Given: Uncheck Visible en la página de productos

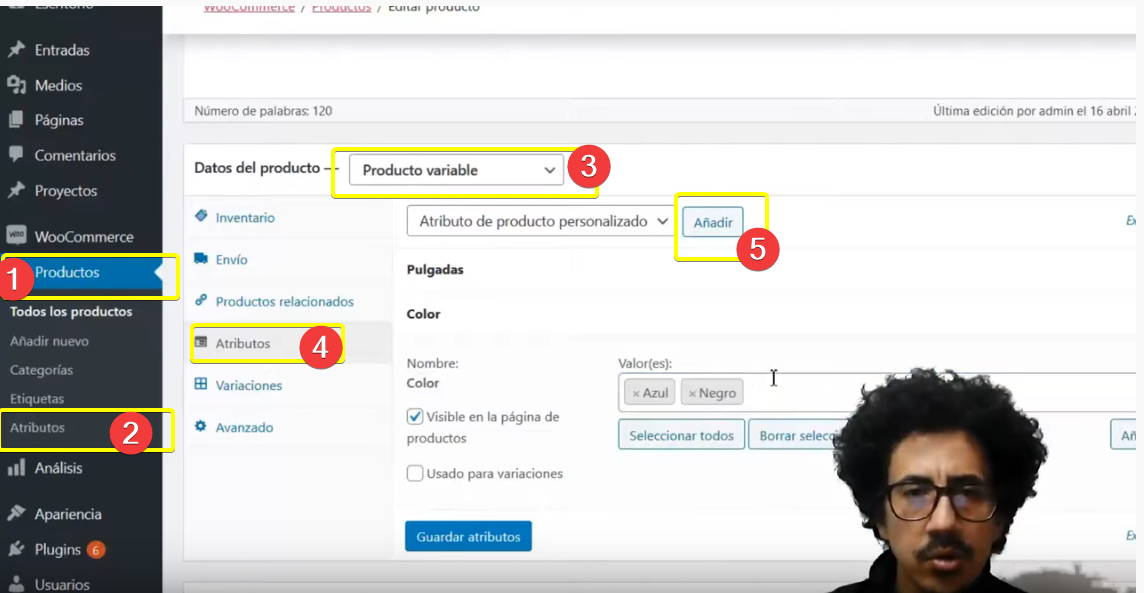Looking at the screenshot, I should (x=414, y=416).
